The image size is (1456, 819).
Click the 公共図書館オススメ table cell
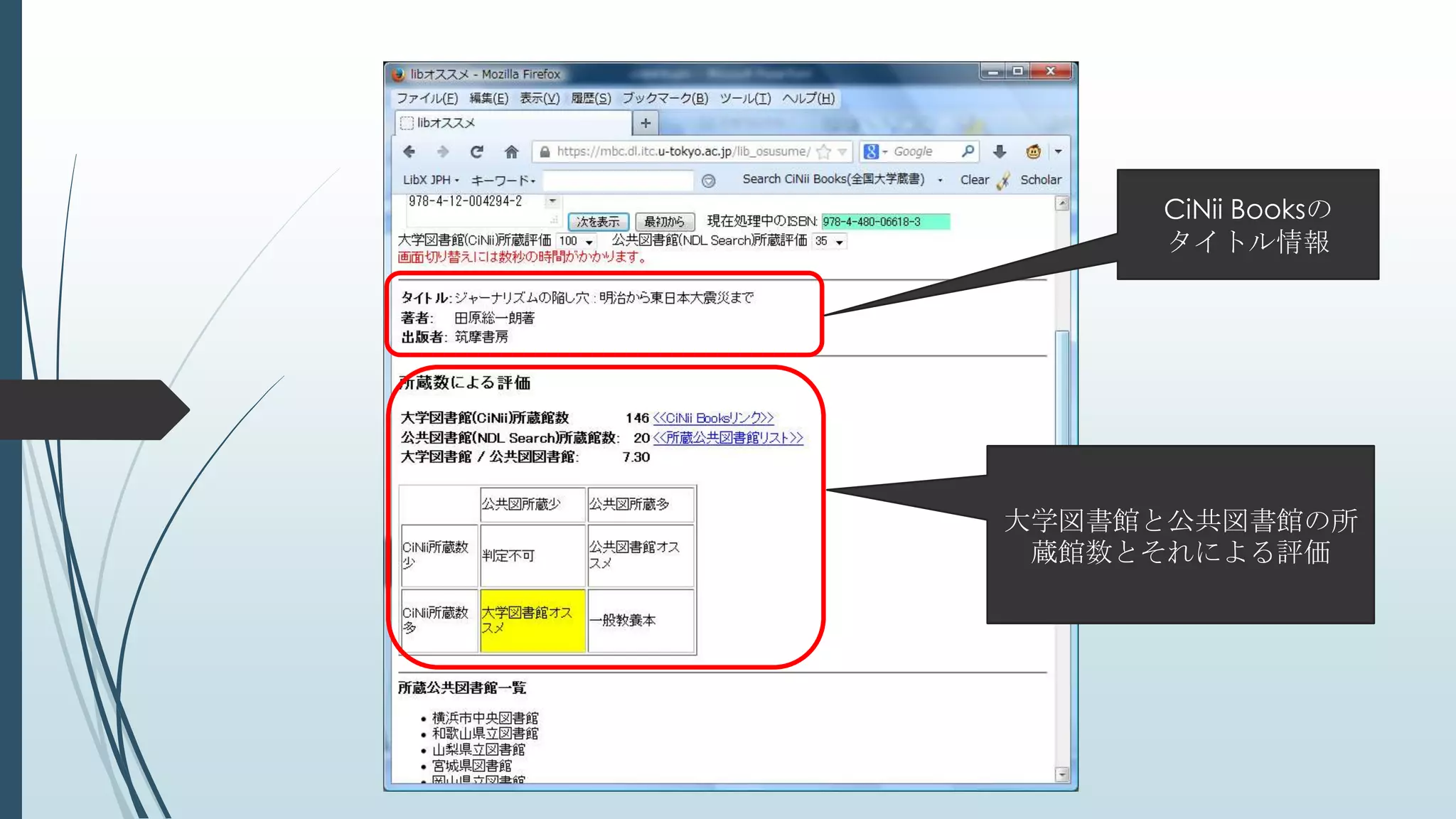(641, 556)
